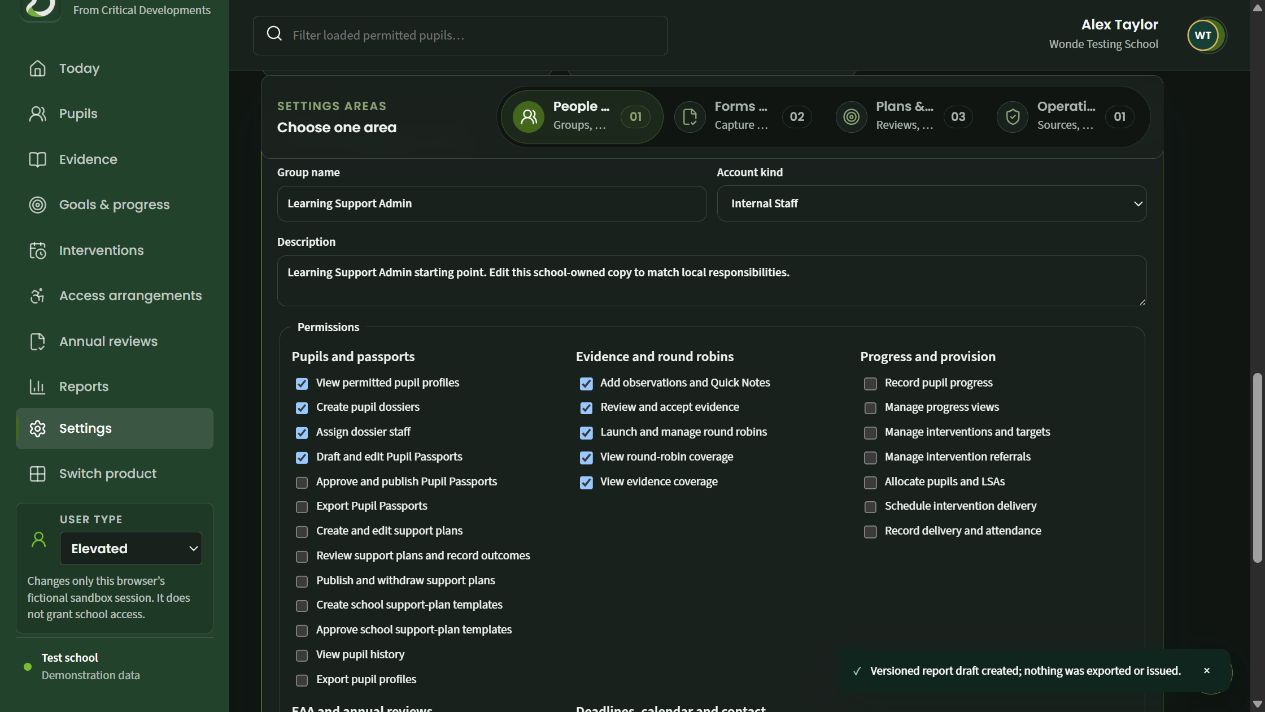Uncheck Review and accept evidence
Screen dimensions: 1265x712
tap(586, 408)
